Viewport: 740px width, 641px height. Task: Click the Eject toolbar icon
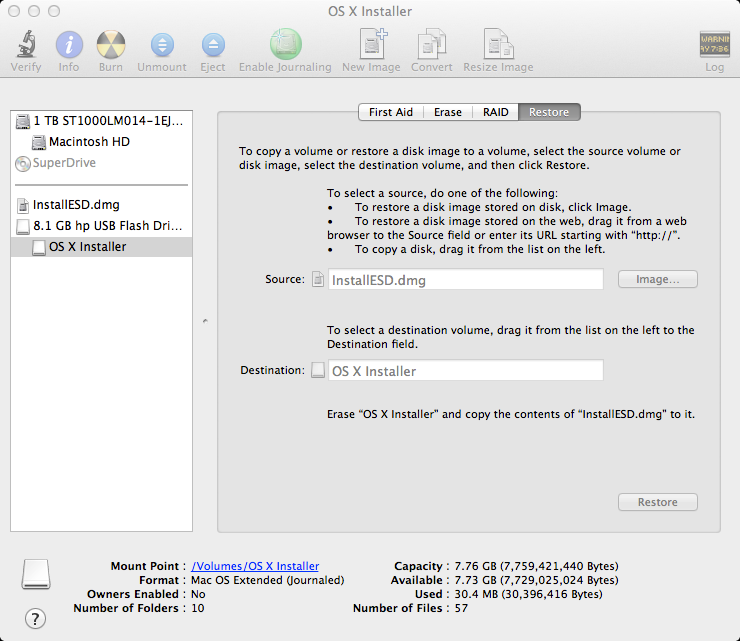pyautogui.click(x=213, y=45)
